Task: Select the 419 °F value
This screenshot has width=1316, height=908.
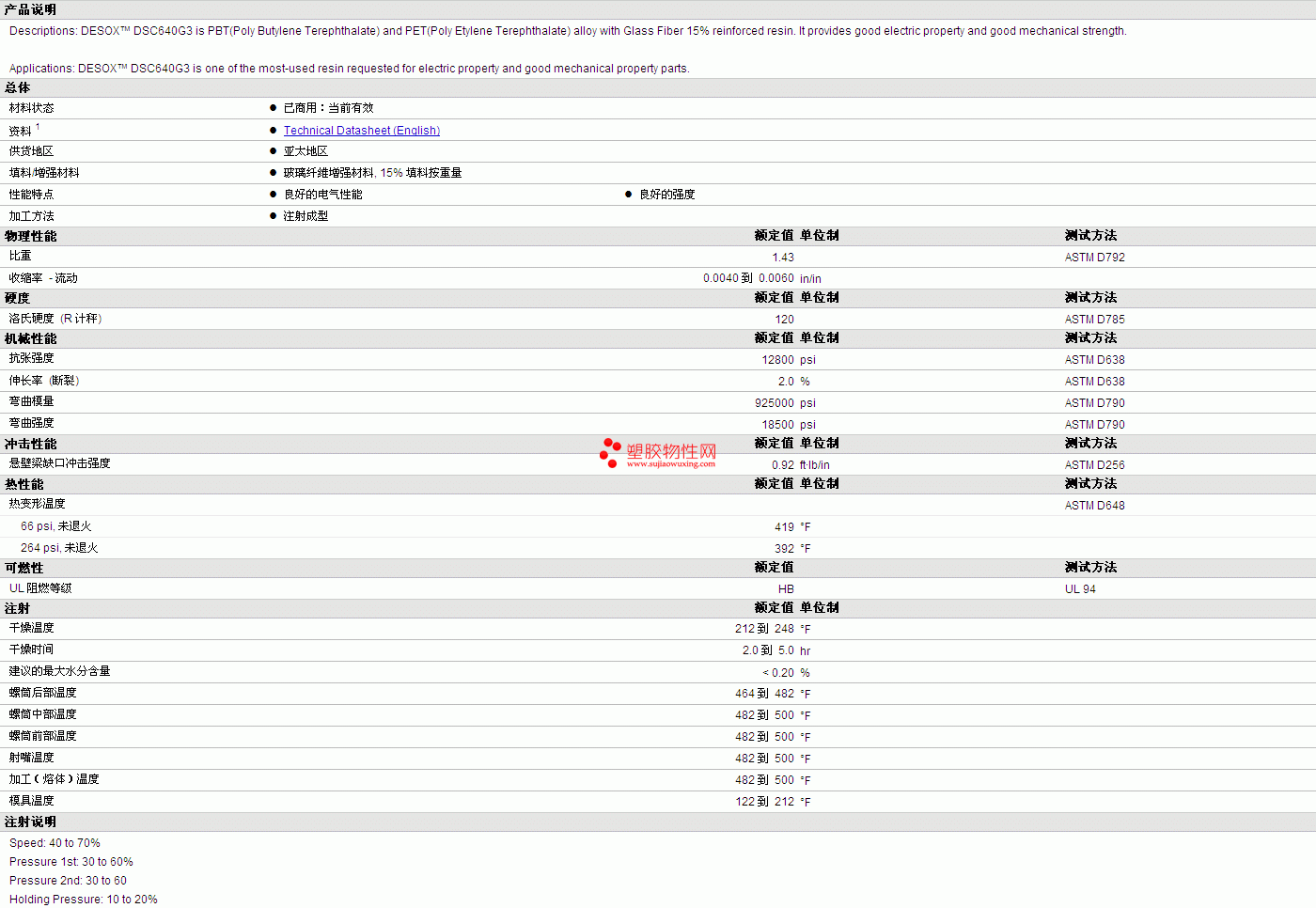Action: tap(792, 527)
